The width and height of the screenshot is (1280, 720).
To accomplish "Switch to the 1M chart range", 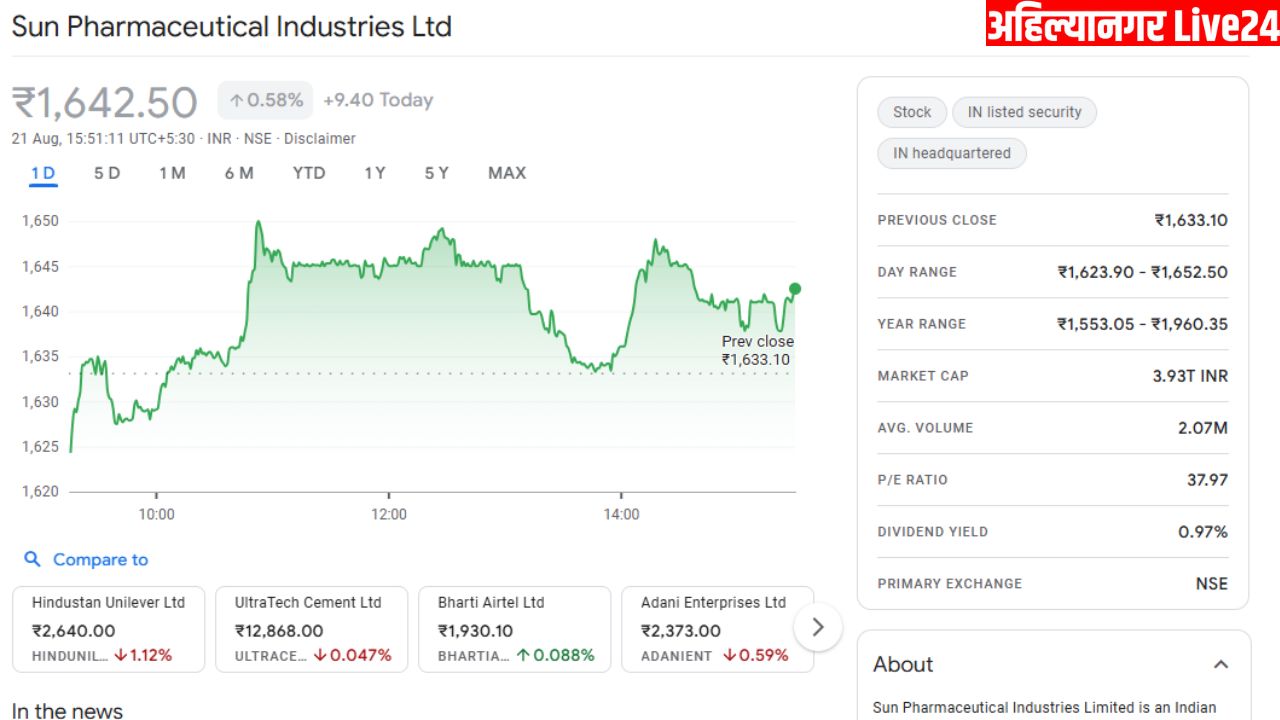I will 172,173.
